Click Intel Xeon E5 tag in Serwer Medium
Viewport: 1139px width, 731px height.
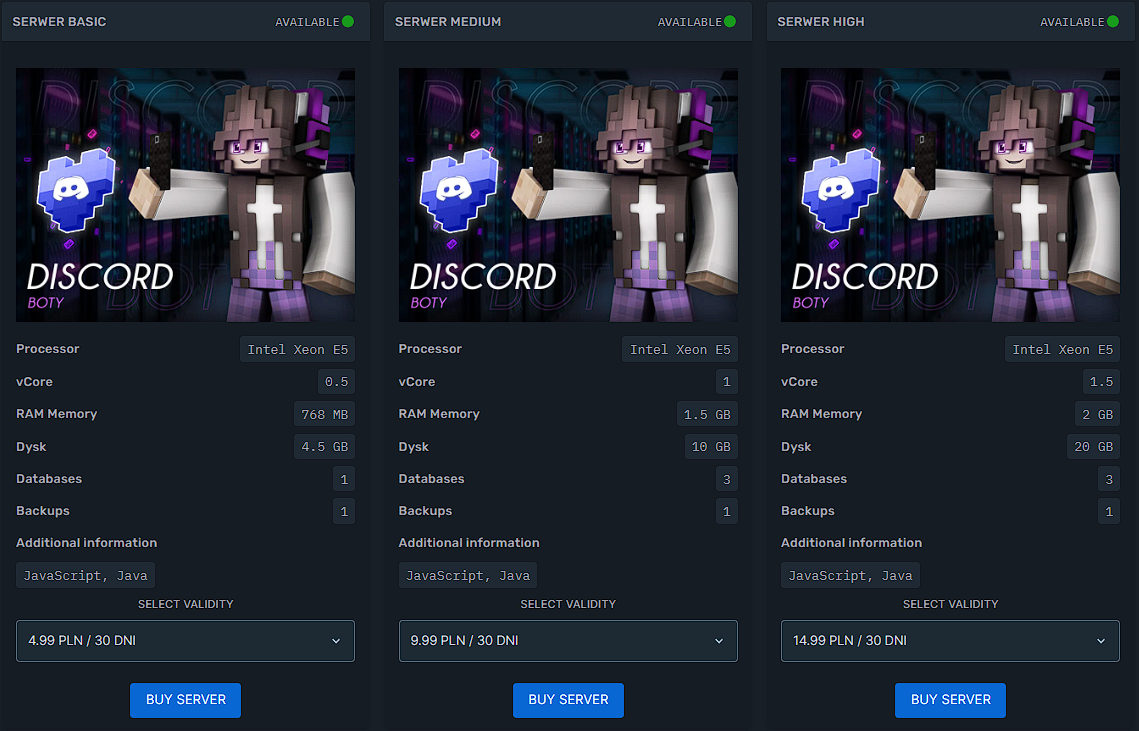[x=680, y=350]
